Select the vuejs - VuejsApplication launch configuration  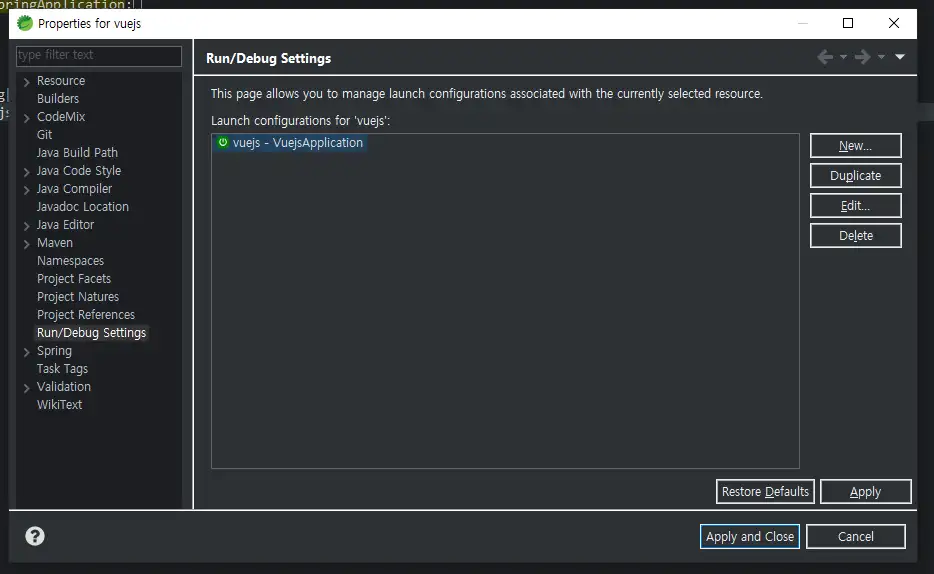click(291, 142)
